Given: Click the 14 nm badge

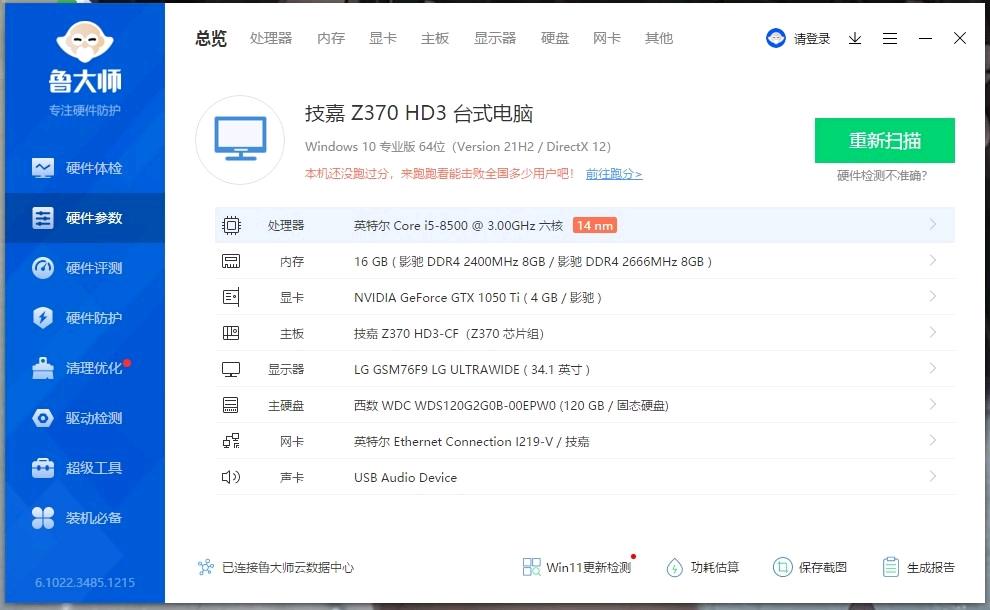Looking at the screenshot, I should pyautogui.click(x=595, y=225).
